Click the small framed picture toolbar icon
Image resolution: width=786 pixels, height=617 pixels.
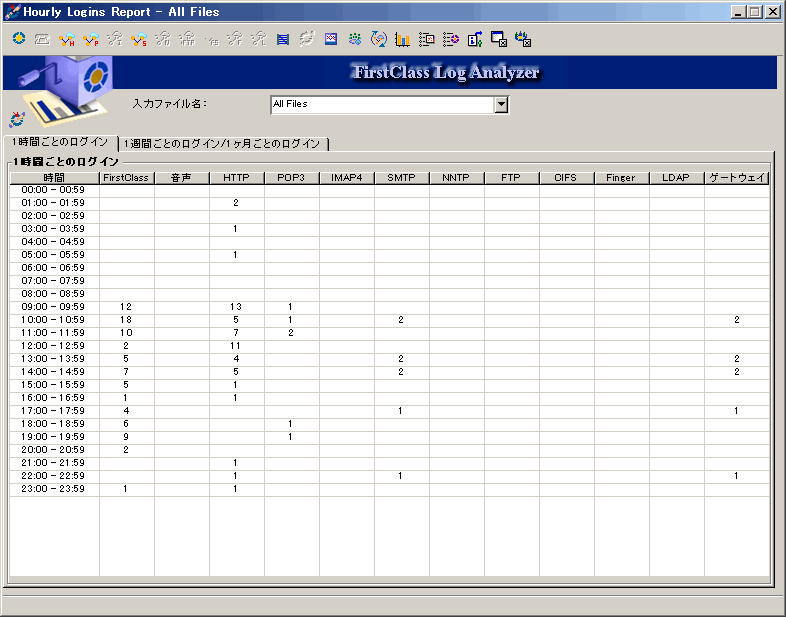click(x=331, y=39)
